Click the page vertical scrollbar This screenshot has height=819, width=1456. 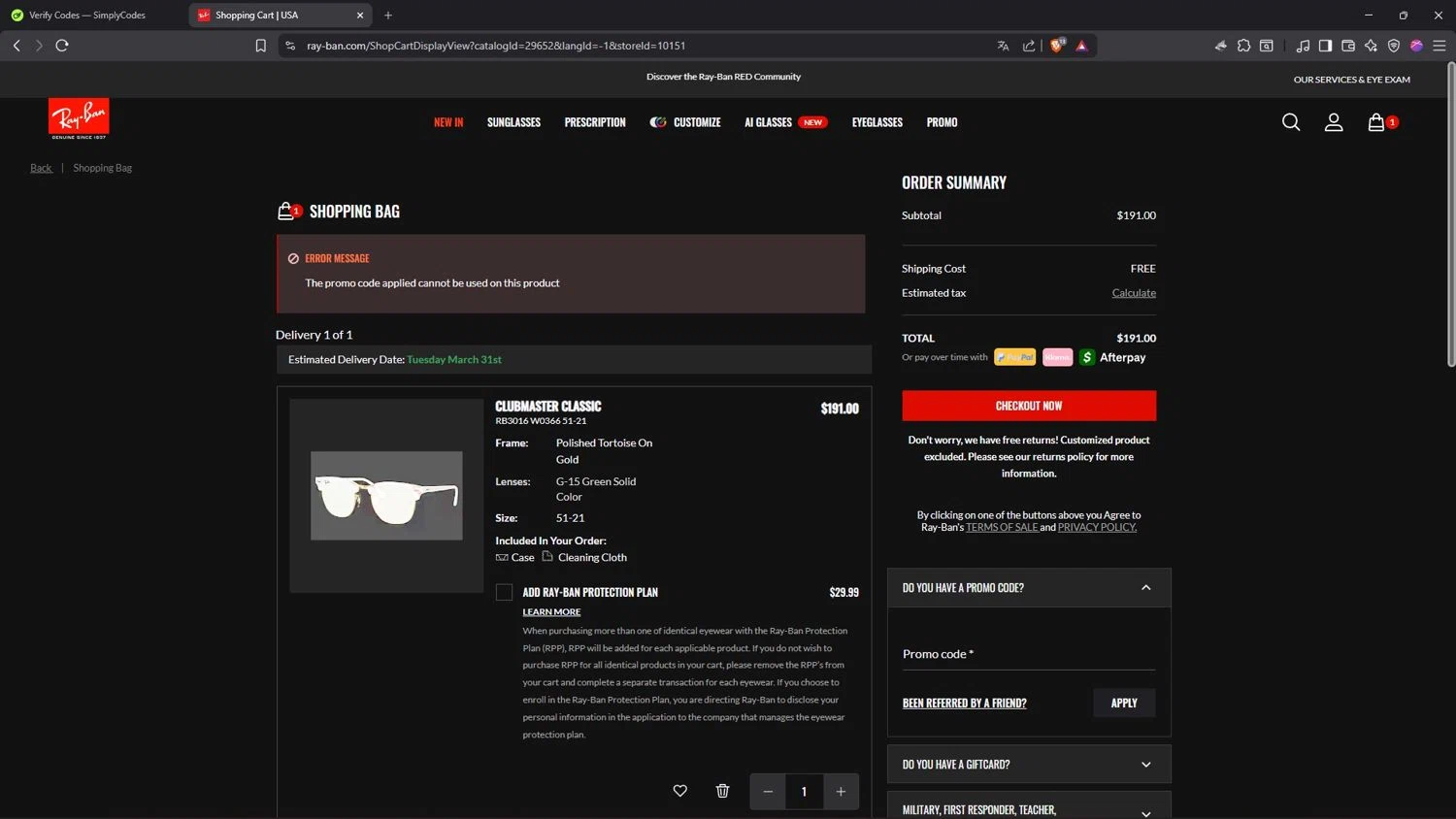tap(1451, 213)
